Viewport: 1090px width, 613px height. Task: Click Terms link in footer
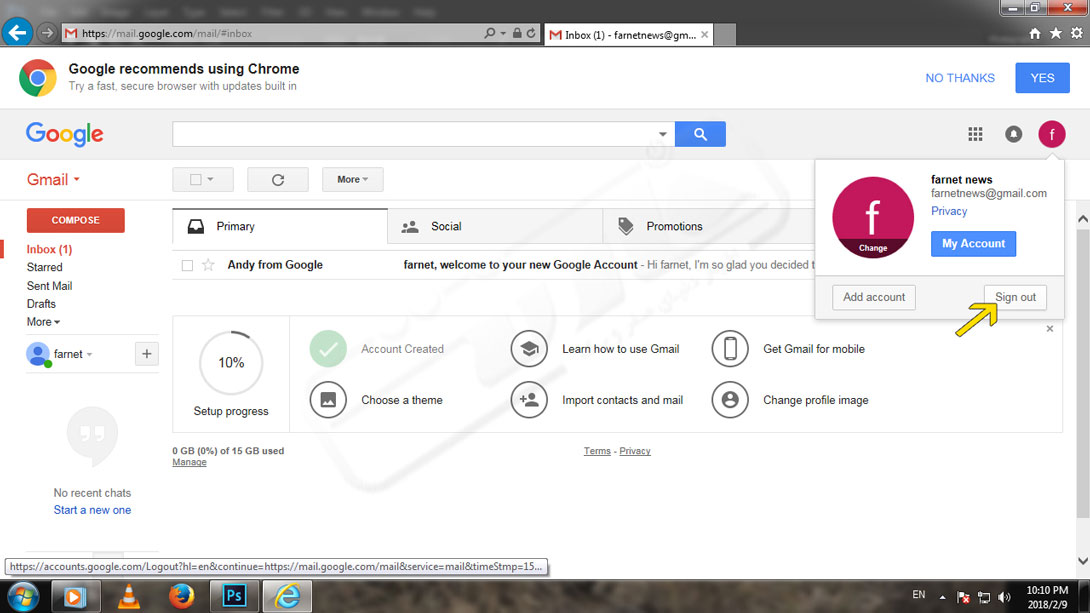pyautogui.click(x=597, y=451)
